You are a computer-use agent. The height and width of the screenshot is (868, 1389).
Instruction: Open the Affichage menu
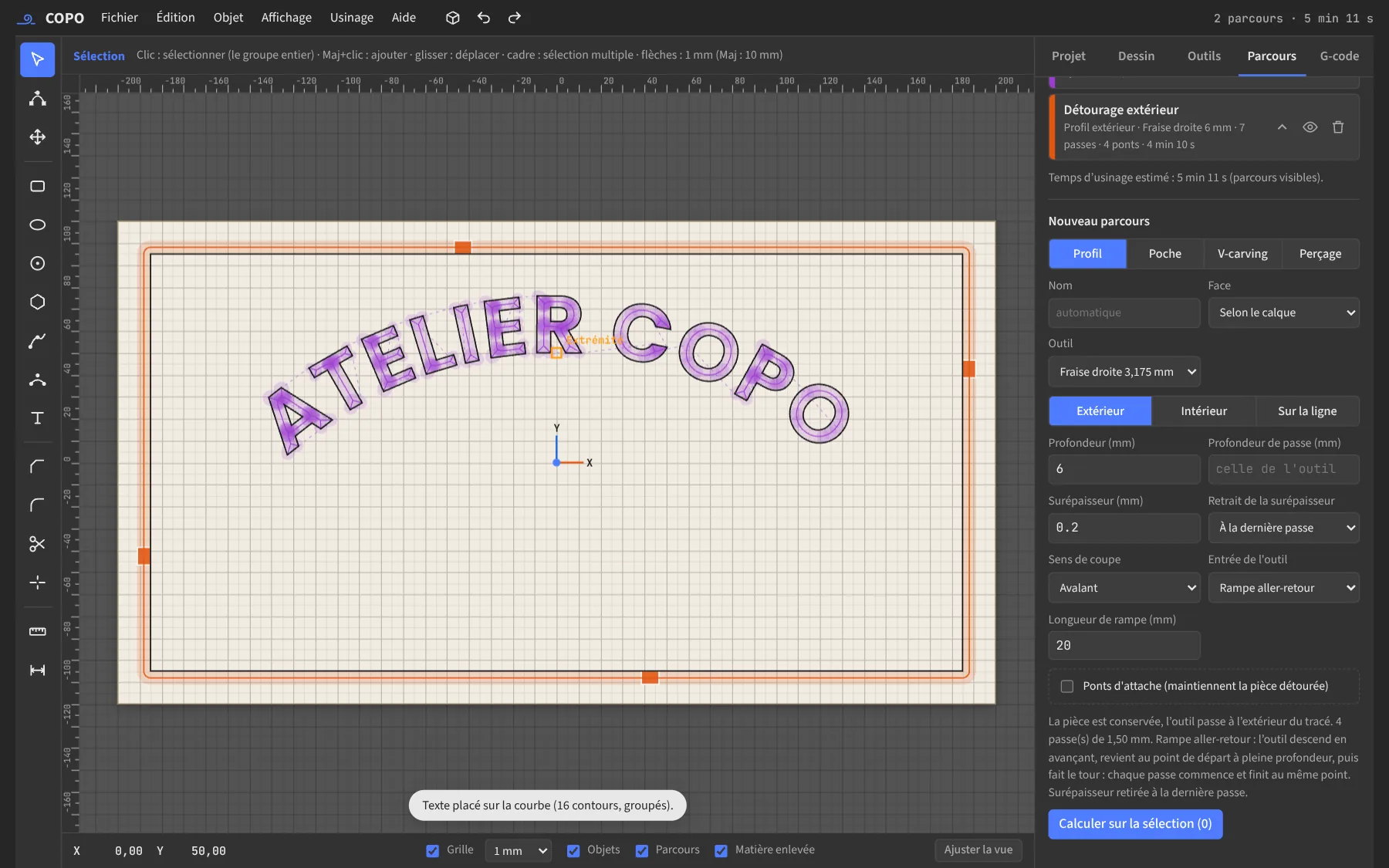click(x=286, y=18)
